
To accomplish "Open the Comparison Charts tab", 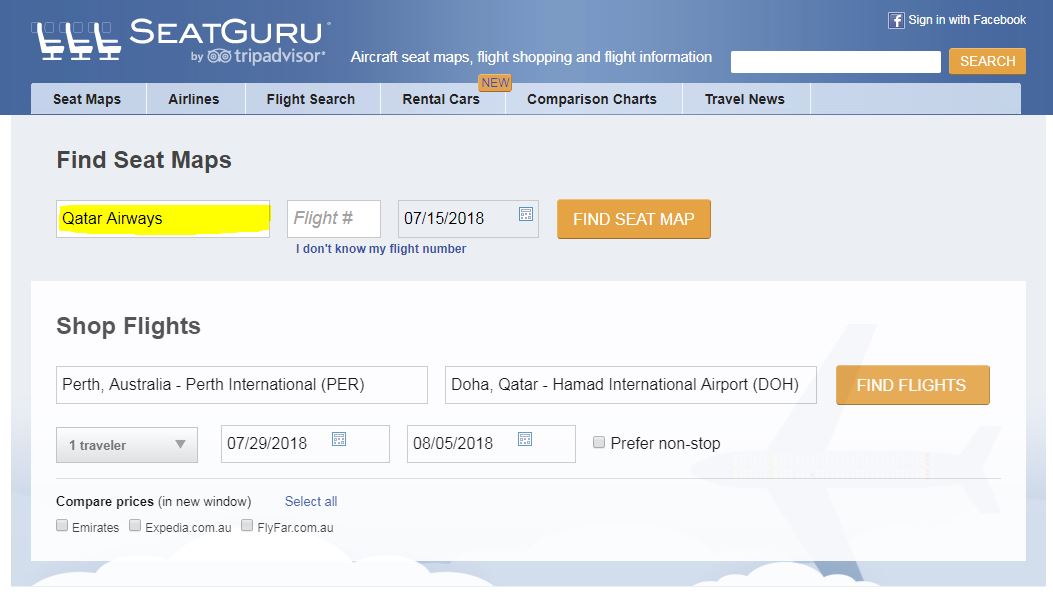I will [x=592, y=99].
